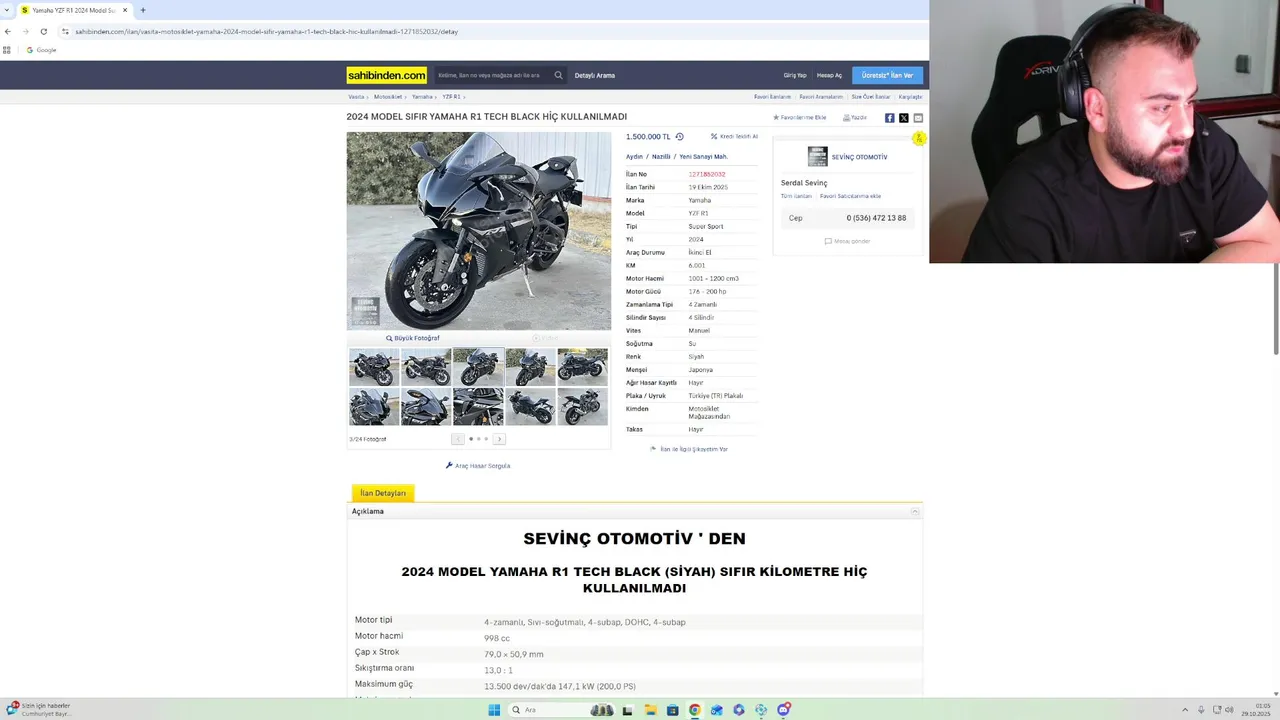The width and height of the screenshot is (1280, 720).
Task: Open Windows Start menu
Action: click(x=494, y=710)
